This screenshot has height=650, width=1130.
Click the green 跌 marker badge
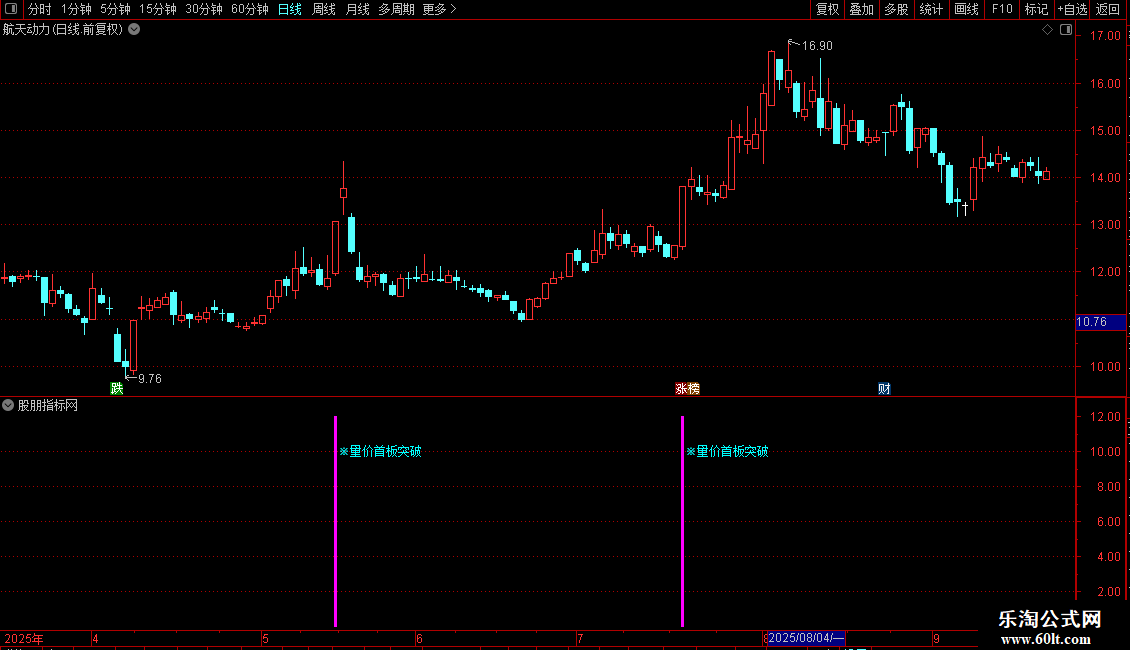117,389
